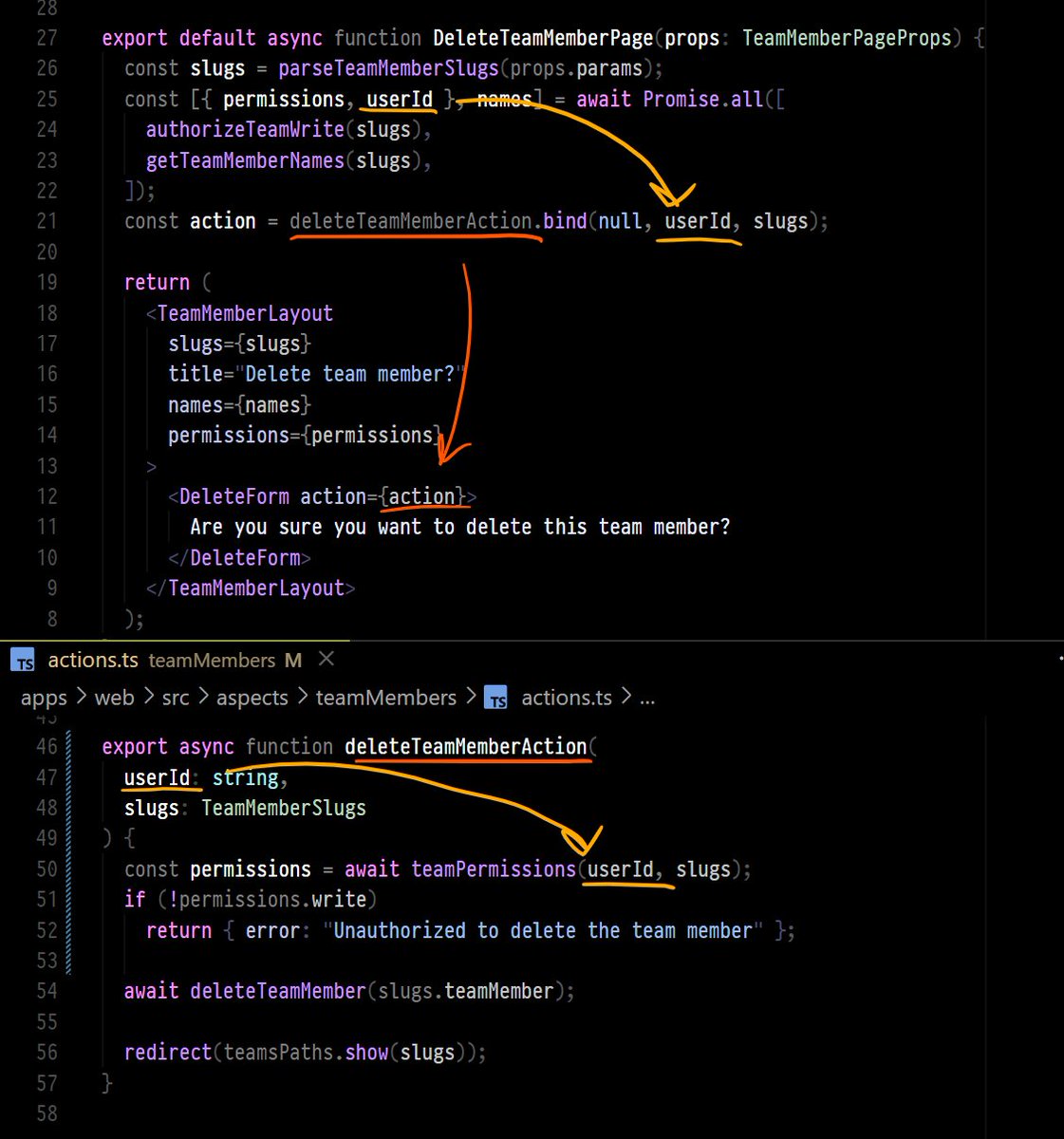The height and width of the screenshot is (1139, 1064).
Task: Click the TS icon in the breadcrumb path
Action: tap(496, 698)
